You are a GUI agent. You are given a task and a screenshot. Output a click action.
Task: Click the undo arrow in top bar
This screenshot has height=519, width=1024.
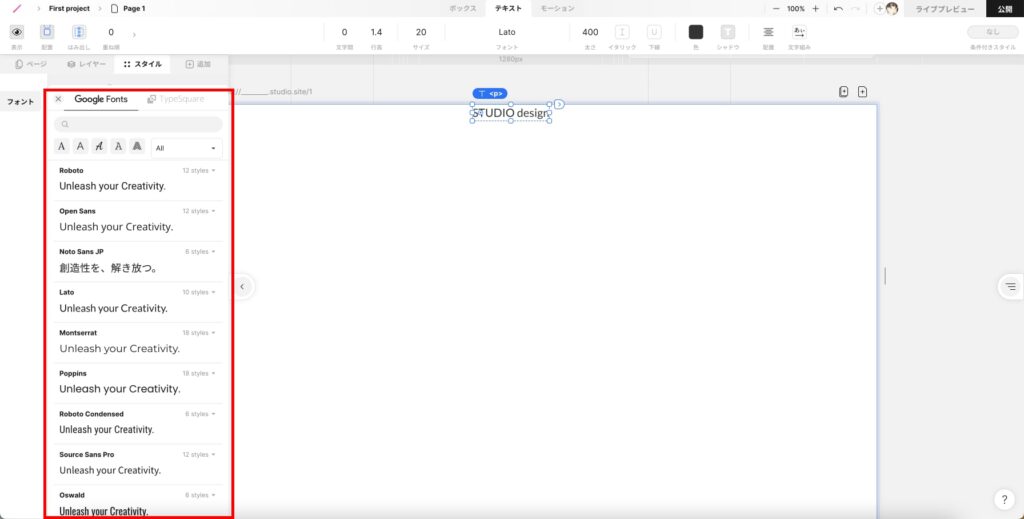click(838, 8)
